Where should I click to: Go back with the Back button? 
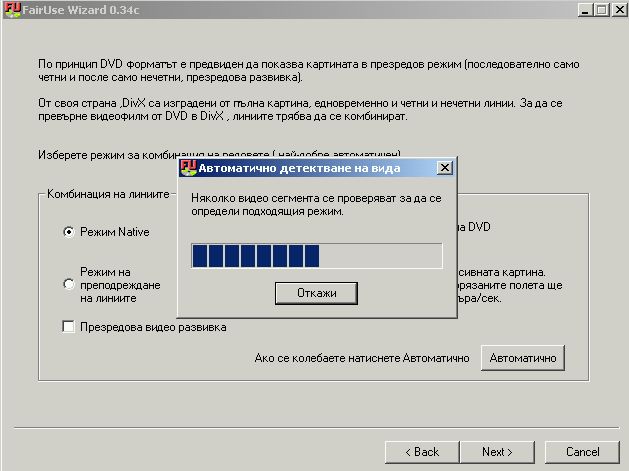point(422,452)
